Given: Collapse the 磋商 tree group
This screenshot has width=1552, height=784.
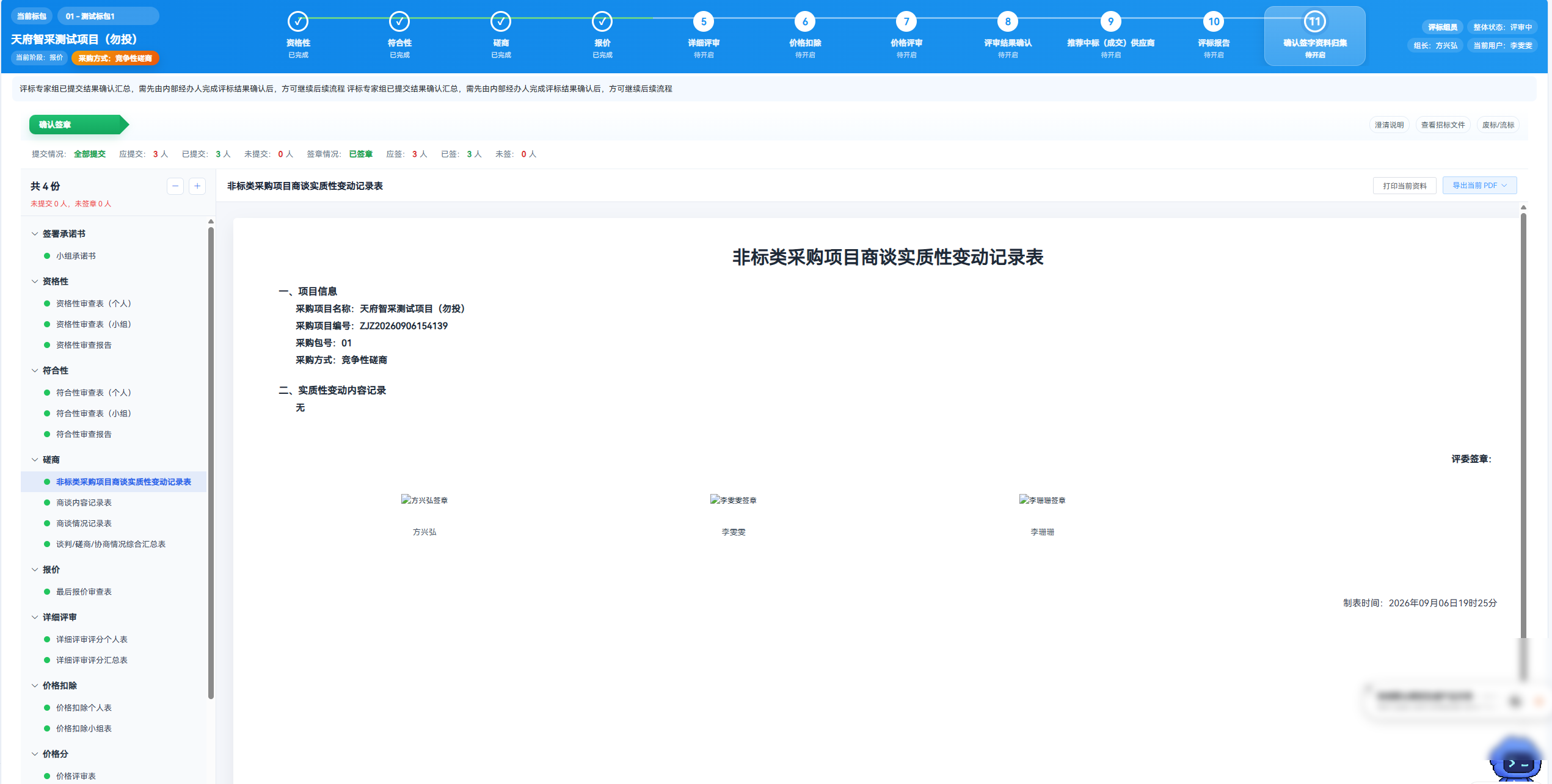Looking at the screenshot, I should (35, 460).
